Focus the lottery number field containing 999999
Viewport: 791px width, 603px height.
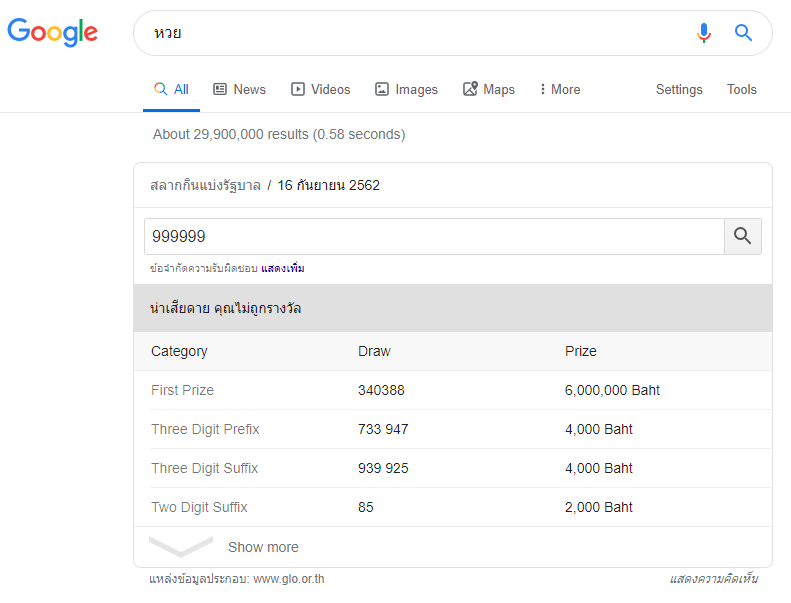(433, 236)
